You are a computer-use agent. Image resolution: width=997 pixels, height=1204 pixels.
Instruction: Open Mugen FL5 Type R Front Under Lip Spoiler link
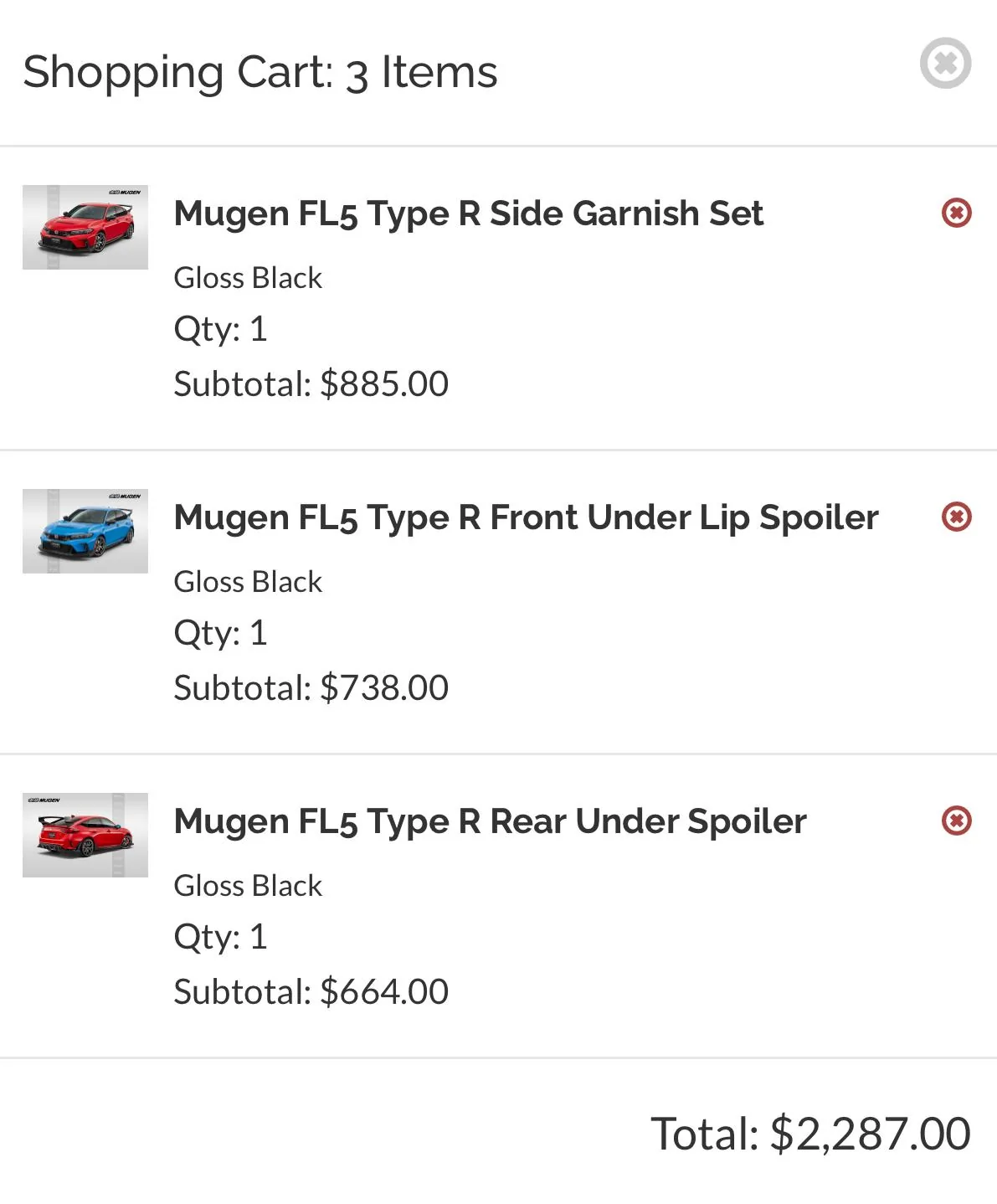pyautogui.click(x=526, y=517)
